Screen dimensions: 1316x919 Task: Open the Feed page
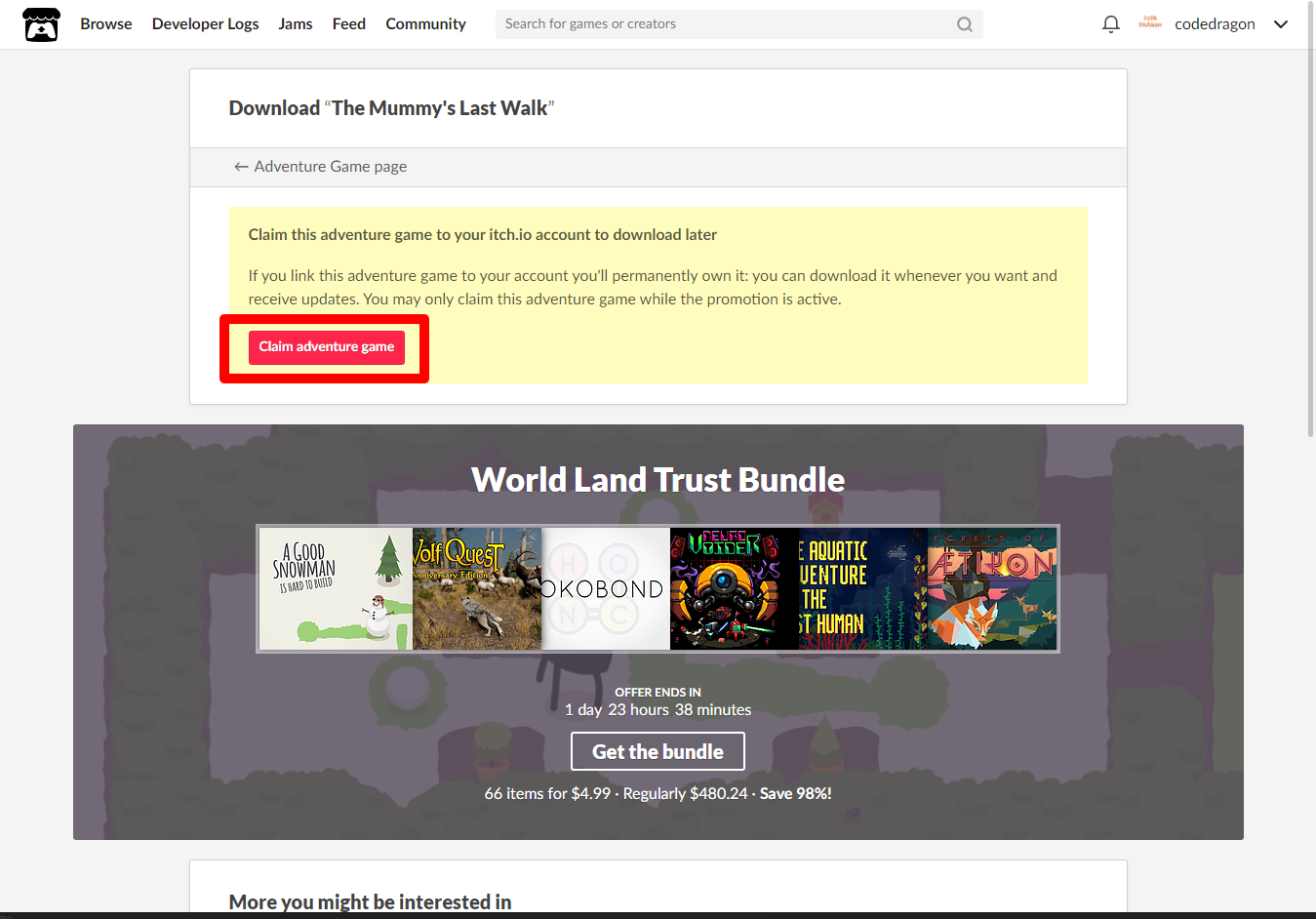(349, 23)
